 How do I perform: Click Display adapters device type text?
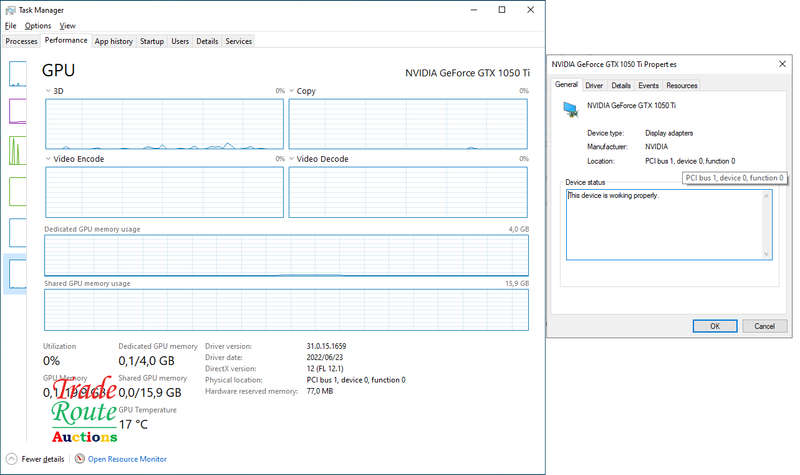[669, 133]
